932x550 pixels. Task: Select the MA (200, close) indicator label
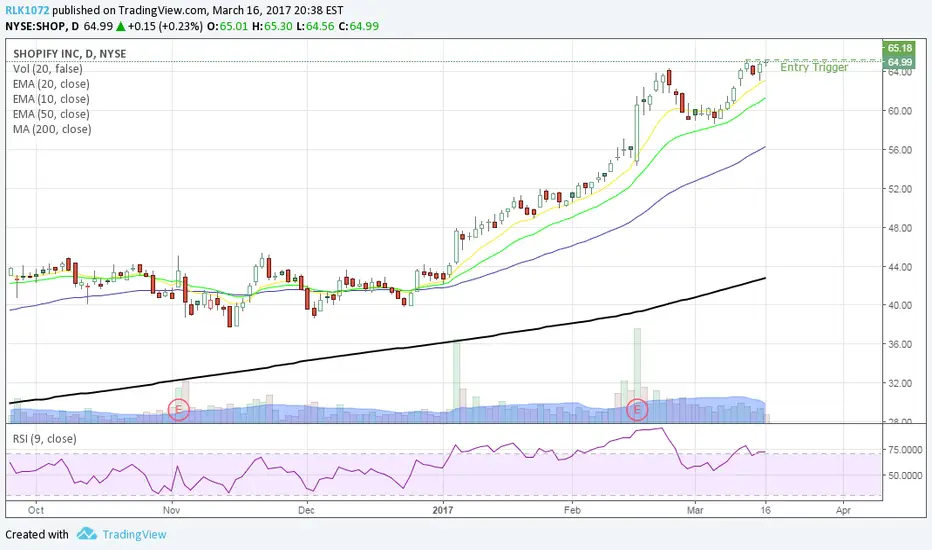[x=52, y=129]
